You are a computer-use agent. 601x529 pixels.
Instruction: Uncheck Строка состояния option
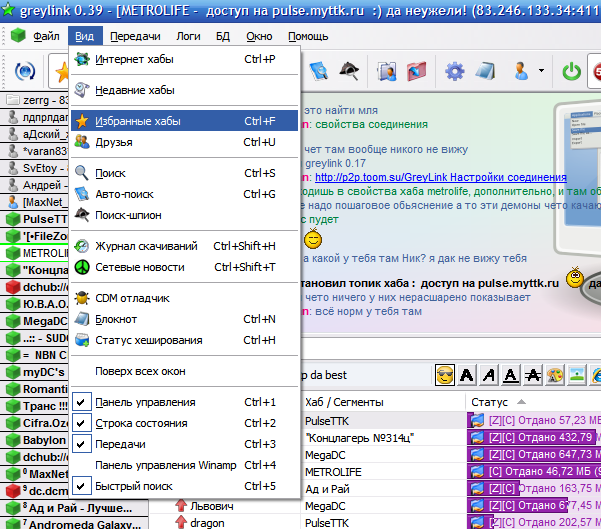point(184,423)
